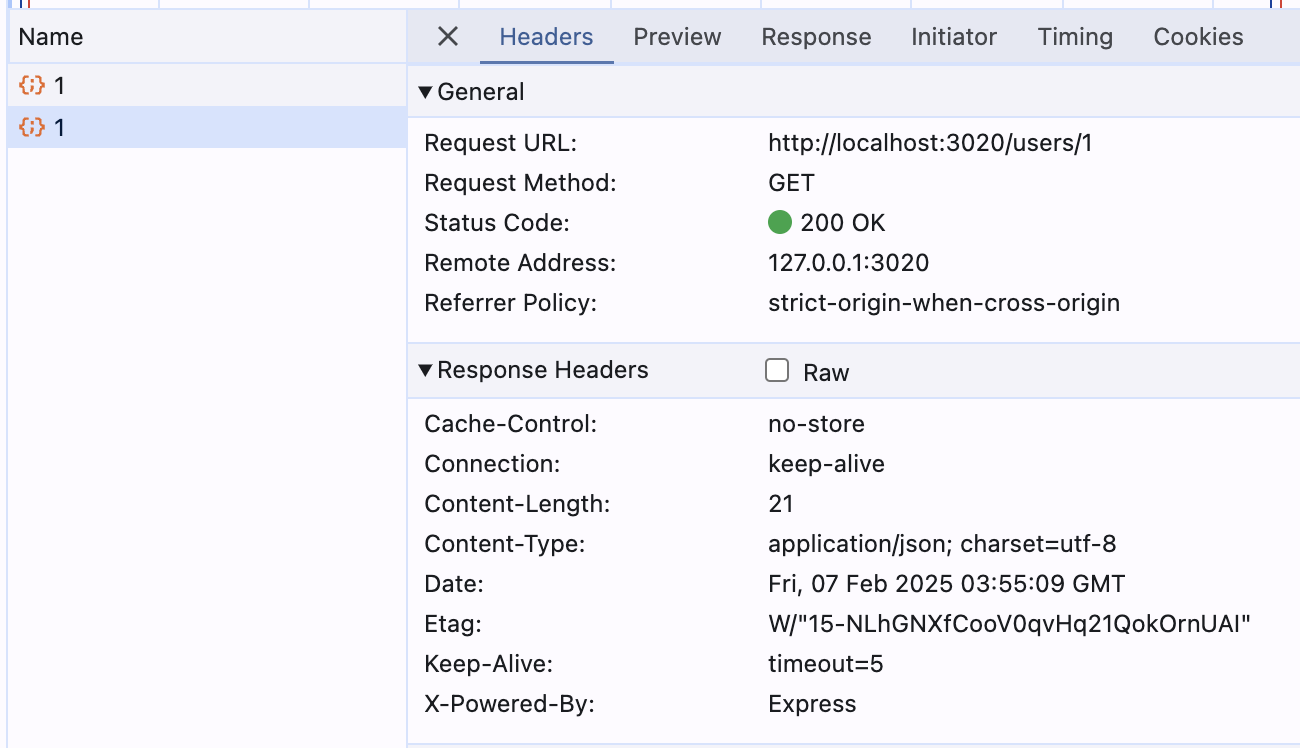The image size is (1300, 748).
Task: Click the Date header name
Action: point(454,584)
